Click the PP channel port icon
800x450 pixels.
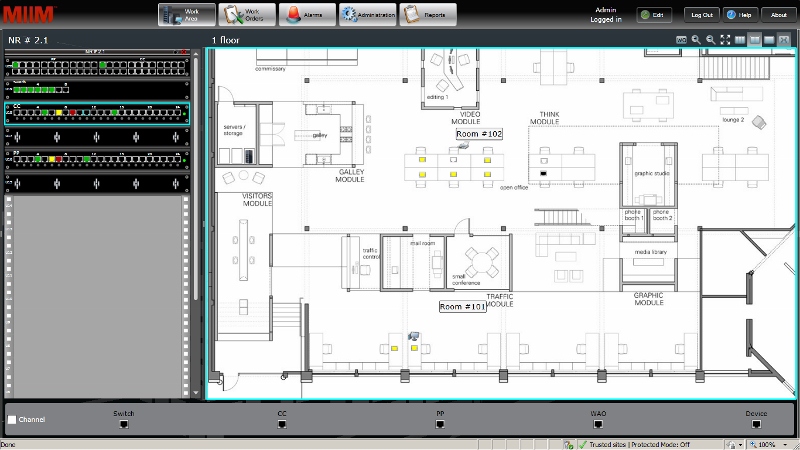click(440, 424)
